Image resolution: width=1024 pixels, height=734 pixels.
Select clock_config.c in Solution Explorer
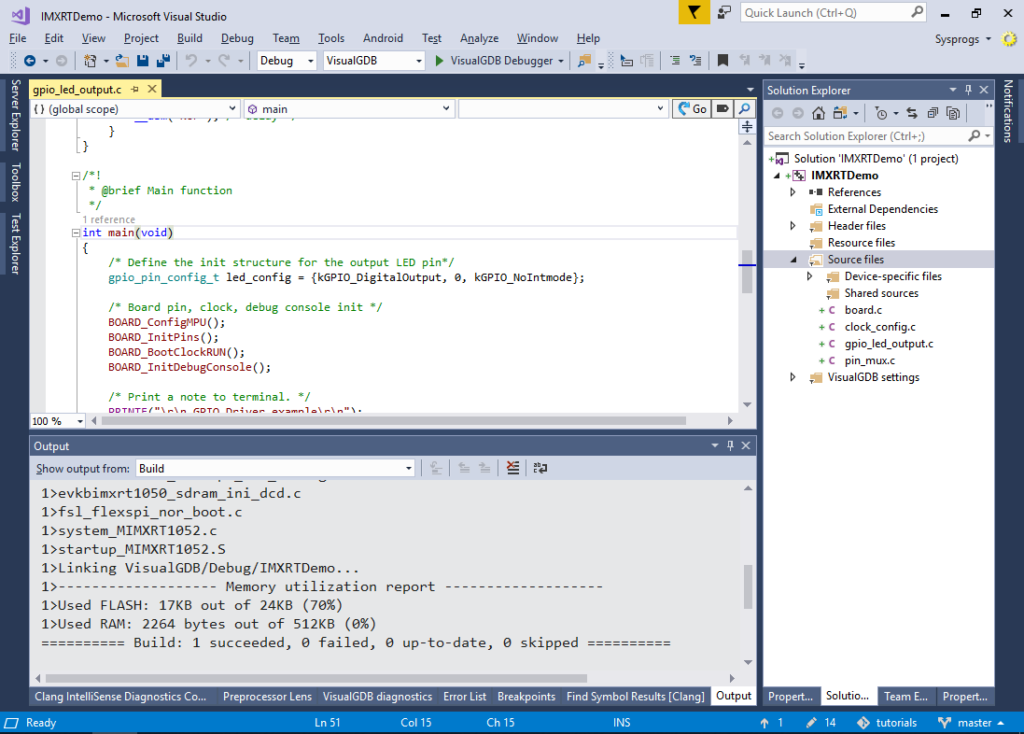[x=880, y=327]
